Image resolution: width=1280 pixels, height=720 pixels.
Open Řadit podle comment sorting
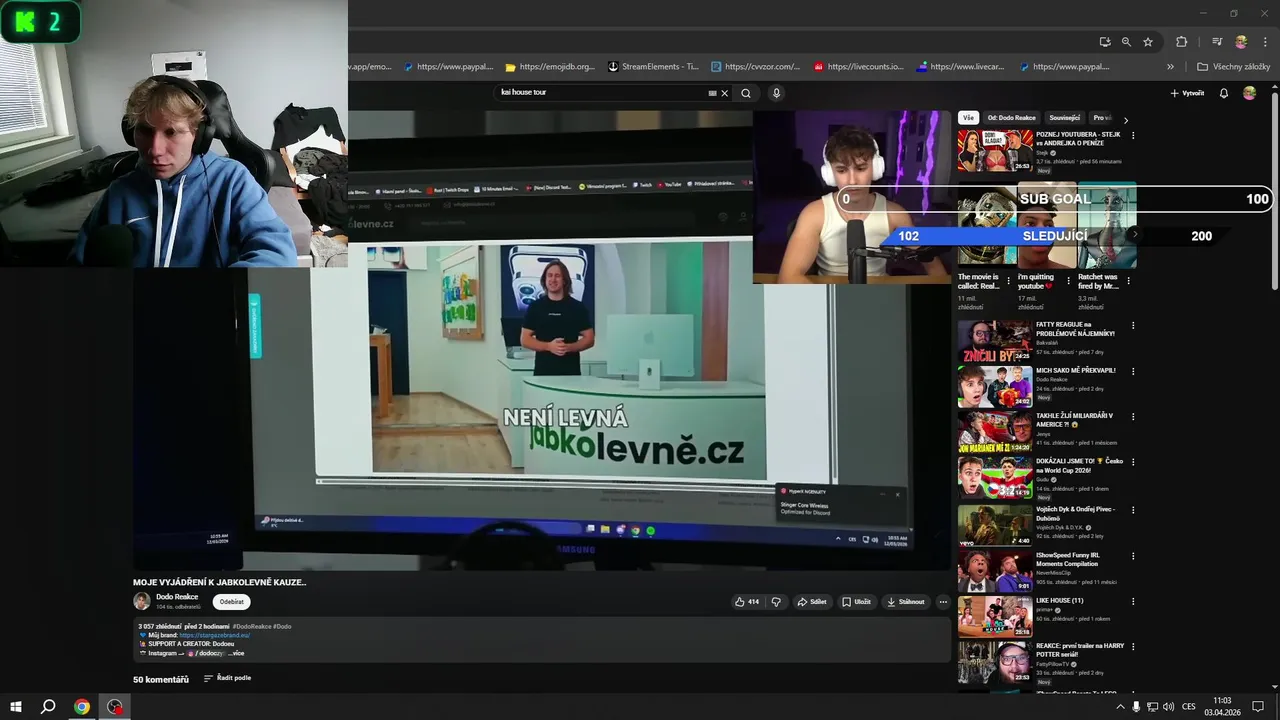click(227, 678)
